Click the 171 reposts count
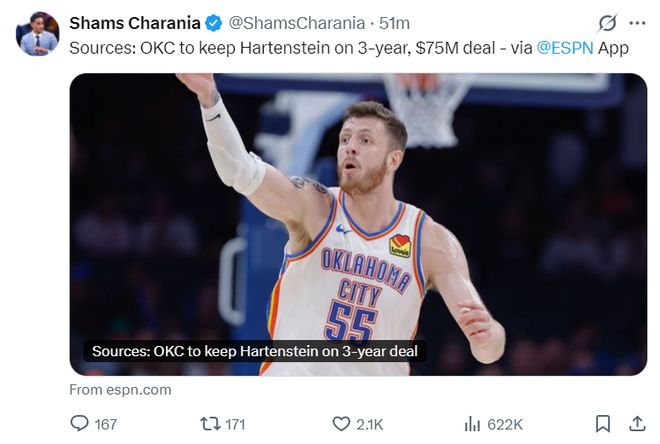Image resolution: width=660 pixels, height=444 pixels. coord(235,424)
